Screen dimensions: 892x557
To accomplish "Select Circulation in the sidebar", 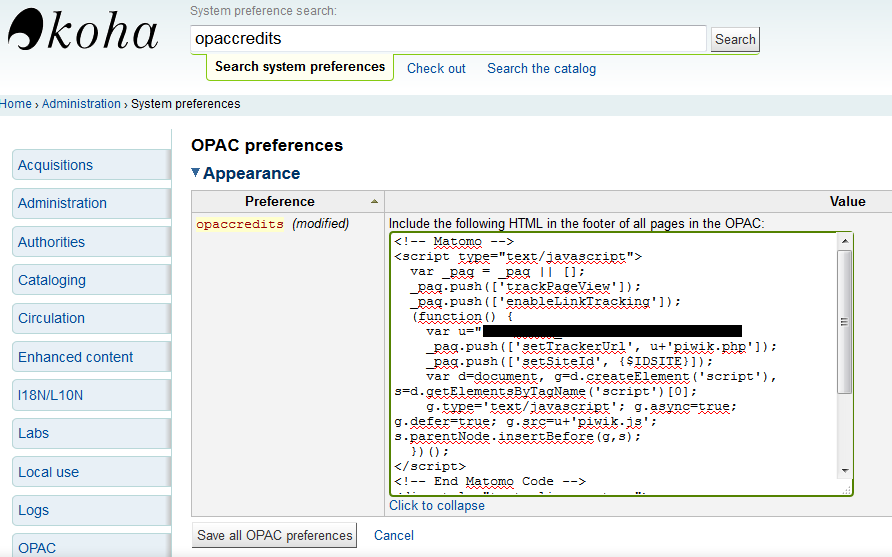I will 51,318.
